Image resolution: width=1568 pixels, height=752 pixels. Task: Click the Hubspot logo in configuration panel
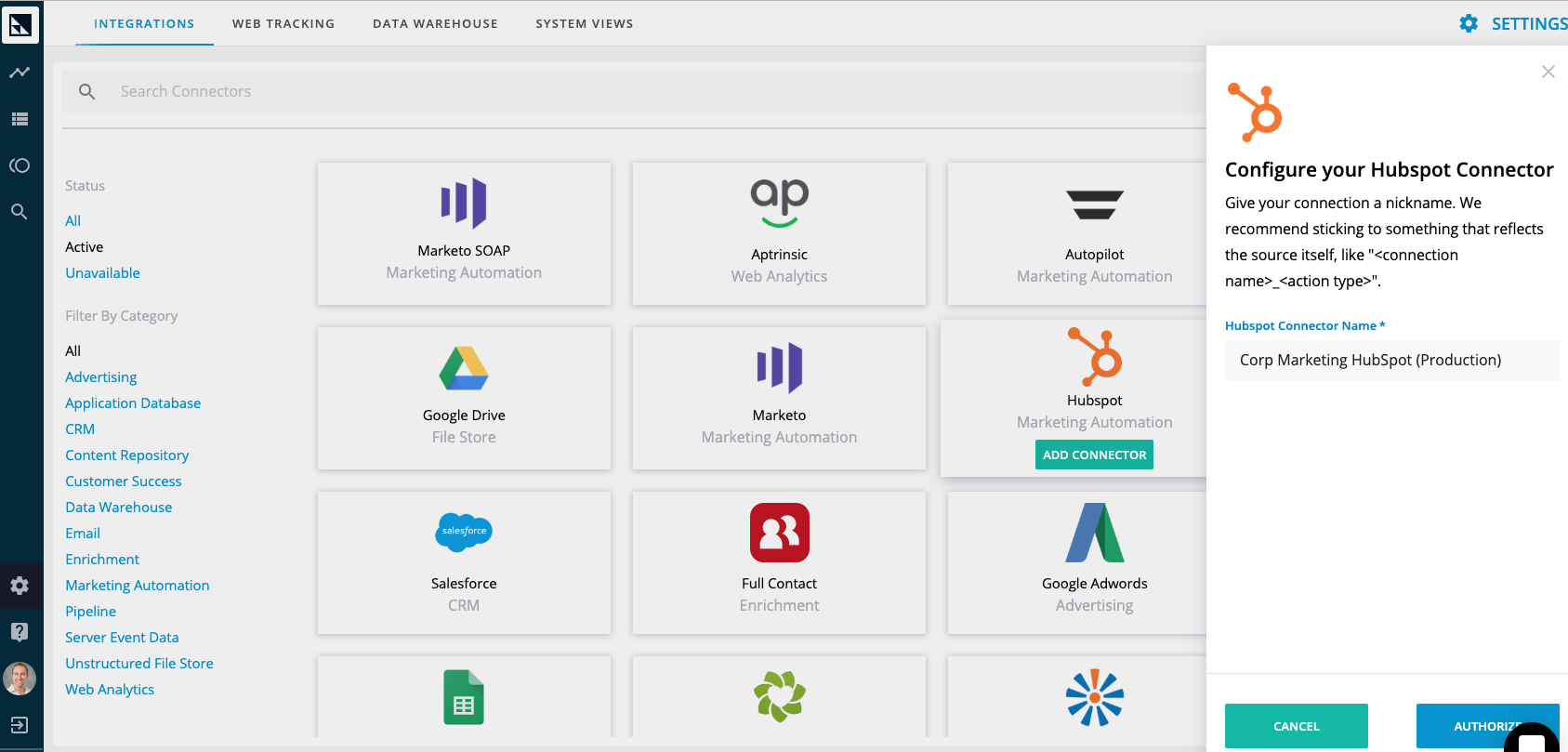[x=1255, y=112]
